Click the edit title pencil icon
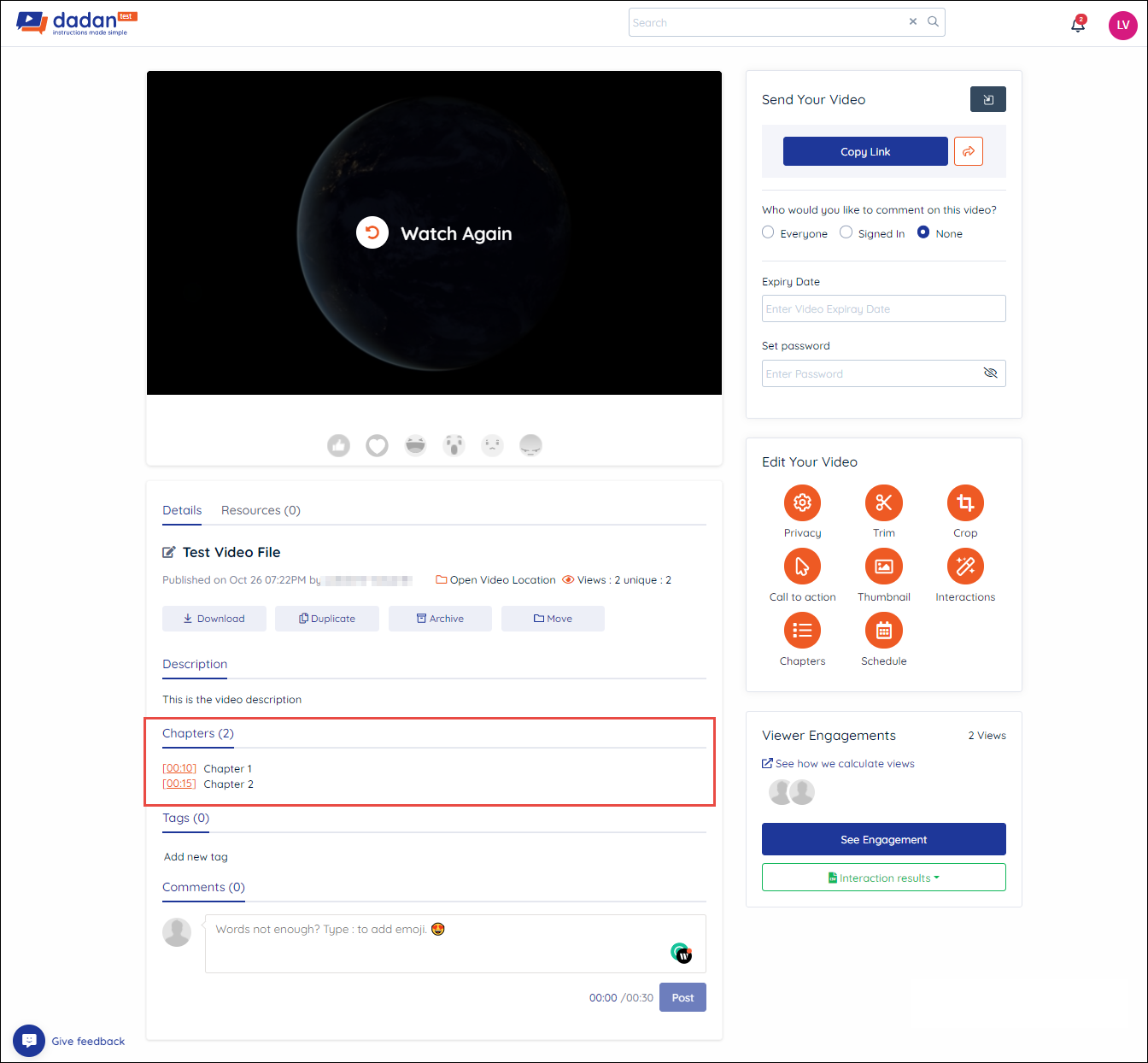 [169, 552]
